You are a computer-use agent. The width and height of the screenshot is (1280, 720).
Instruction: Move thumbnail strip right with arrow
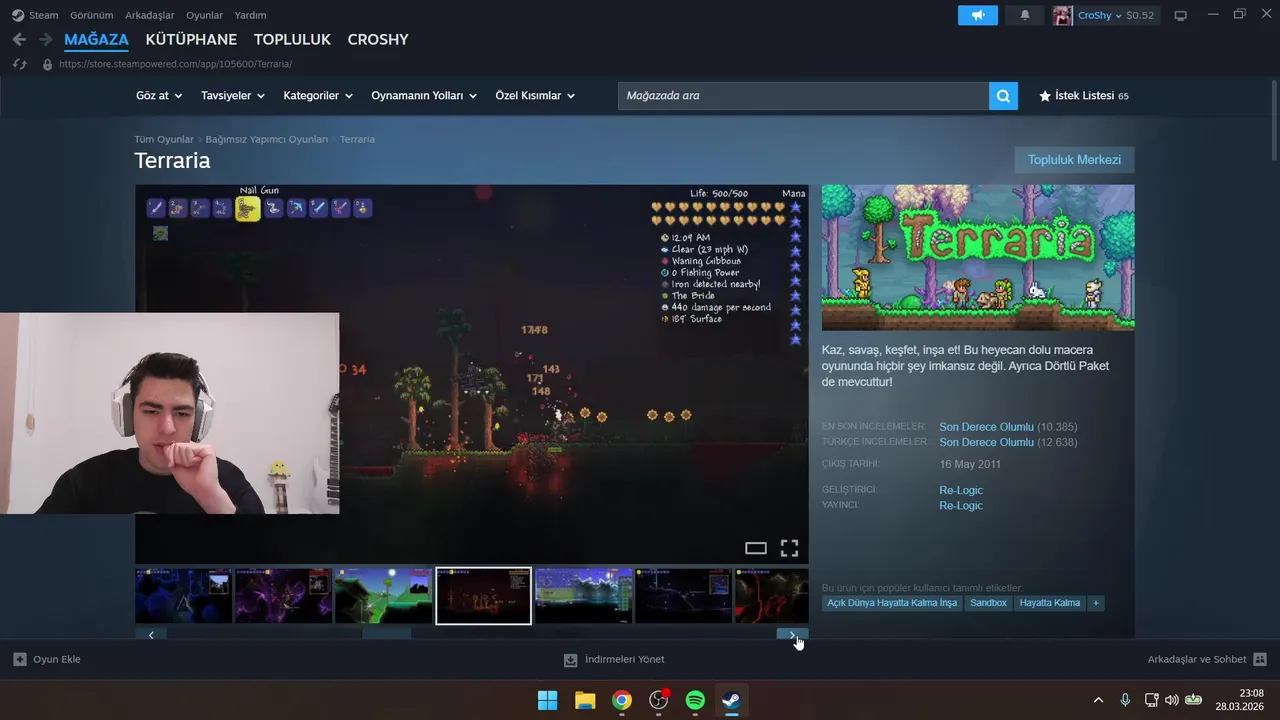click(792, 635)
